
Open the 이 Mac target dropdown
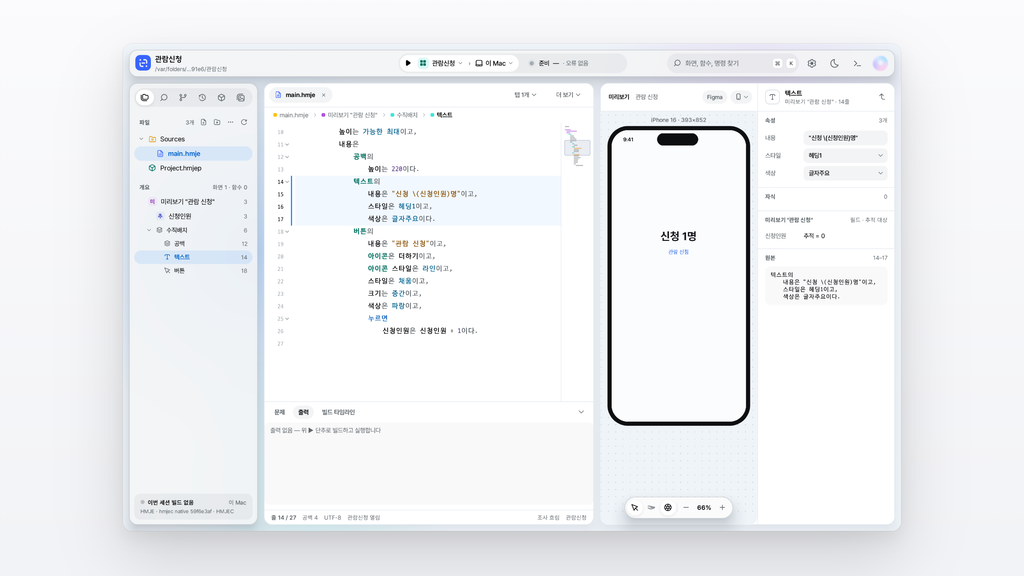click(x=494, y=63)
